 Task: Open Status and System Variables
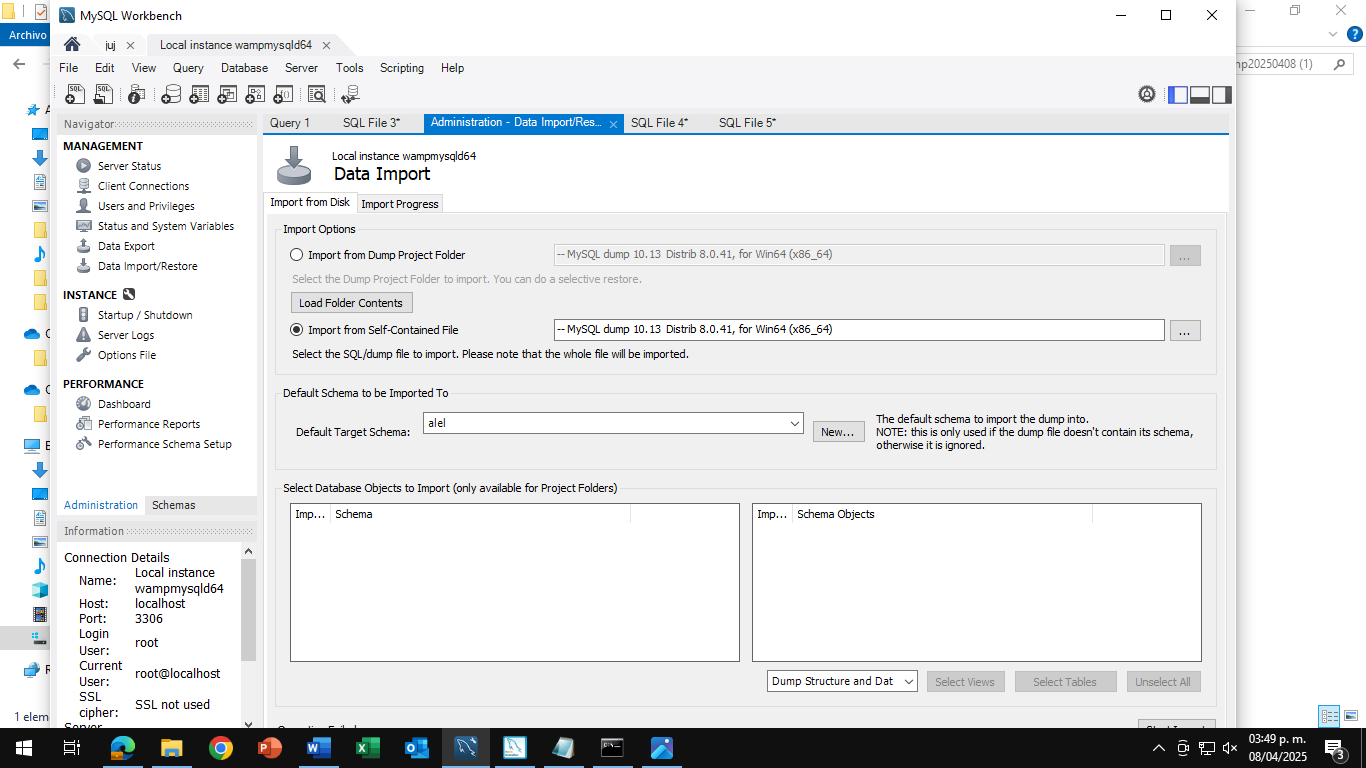coord(166,226)
